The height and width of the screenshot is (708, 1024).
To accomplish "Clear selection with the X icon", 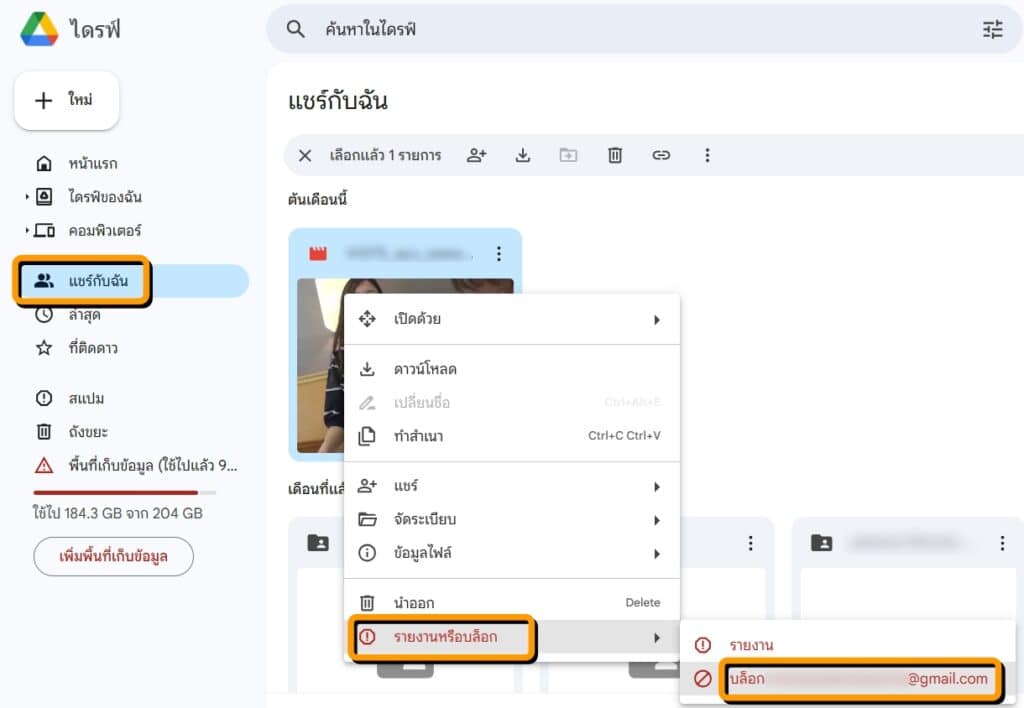I will pos(305,155).
